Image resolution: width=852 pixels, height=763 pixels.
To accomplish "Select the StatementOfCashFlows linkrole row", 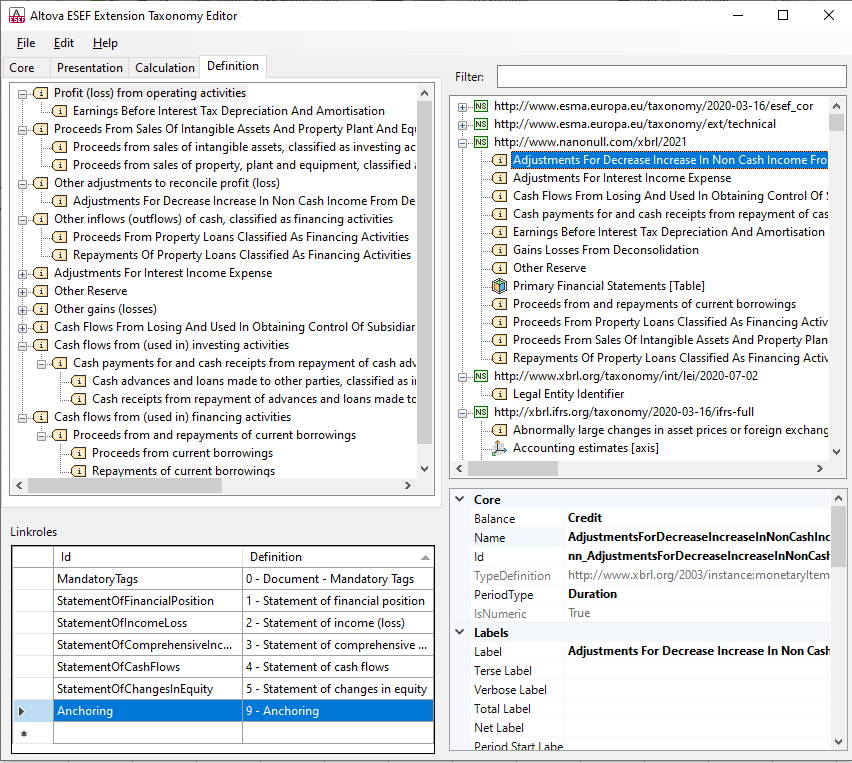I will [x=118, y=667].
